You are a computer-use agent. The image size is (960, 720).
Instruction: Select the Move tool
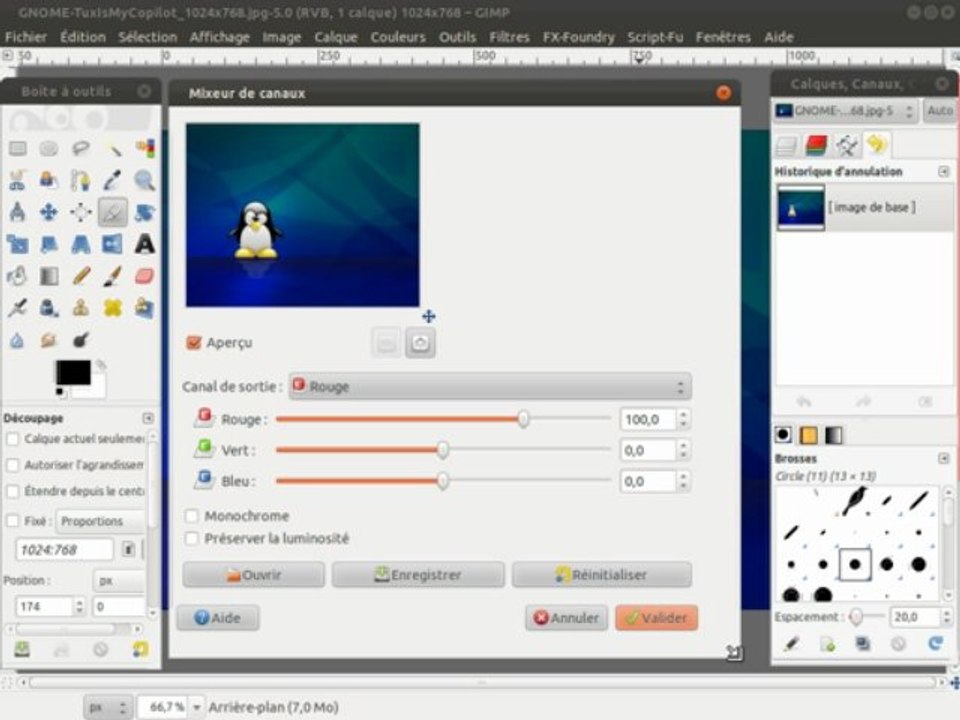coord(49,212)
